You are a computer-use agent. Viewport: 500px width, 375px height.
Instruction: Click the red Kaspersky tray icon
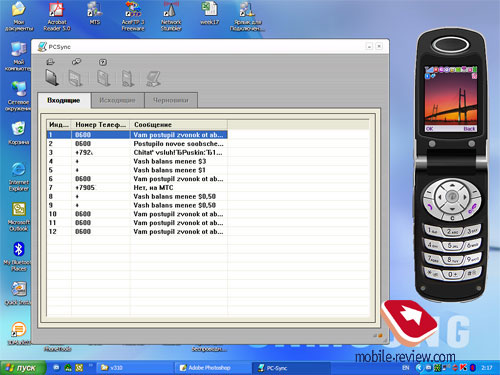[463, 368]
